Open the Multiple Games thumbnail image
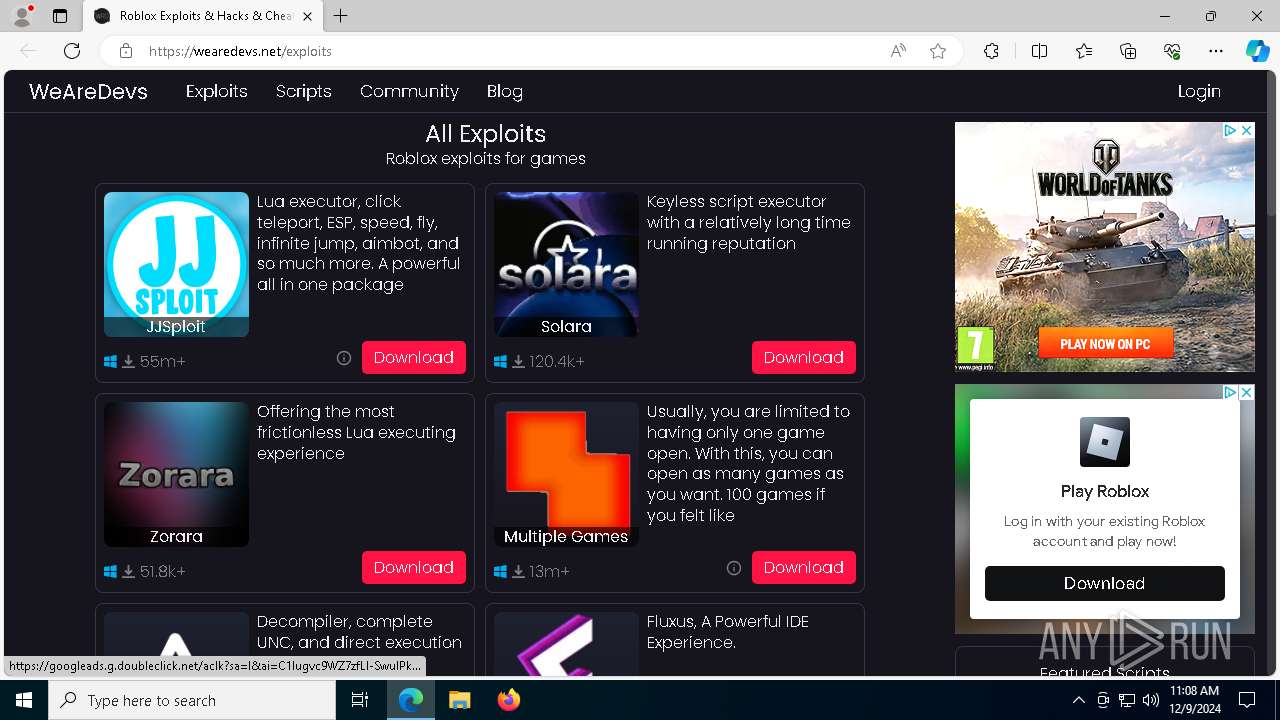 point(566,474)
